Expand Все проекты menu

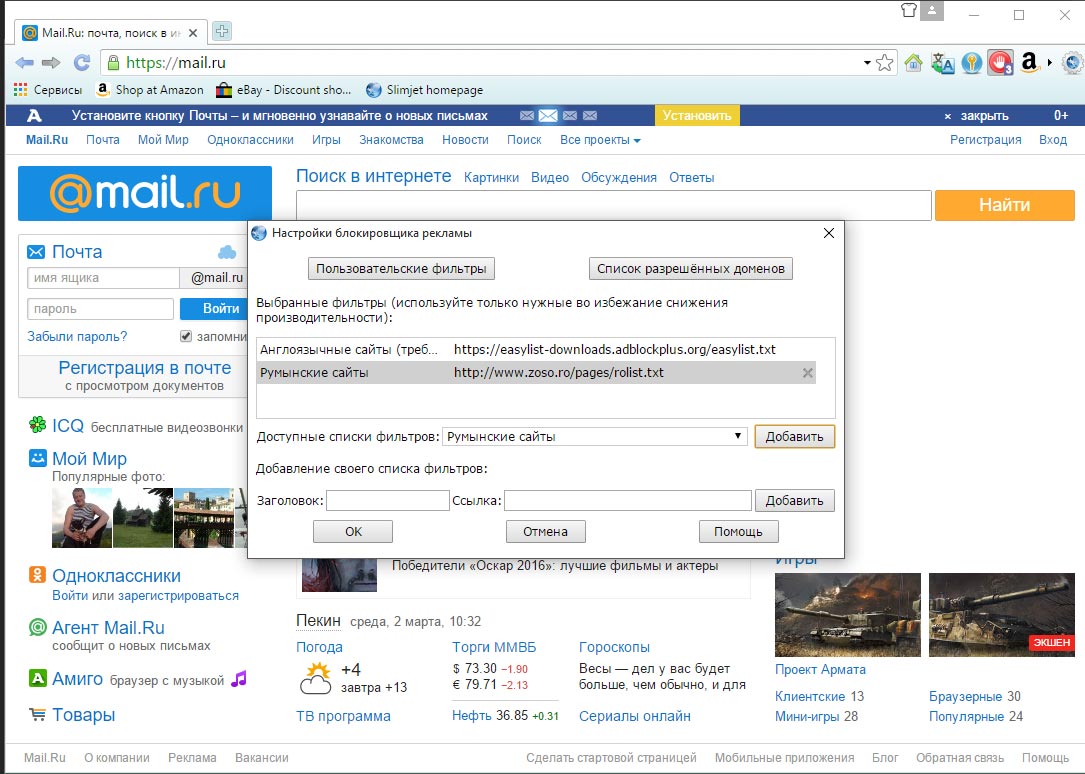coord(600,140)
